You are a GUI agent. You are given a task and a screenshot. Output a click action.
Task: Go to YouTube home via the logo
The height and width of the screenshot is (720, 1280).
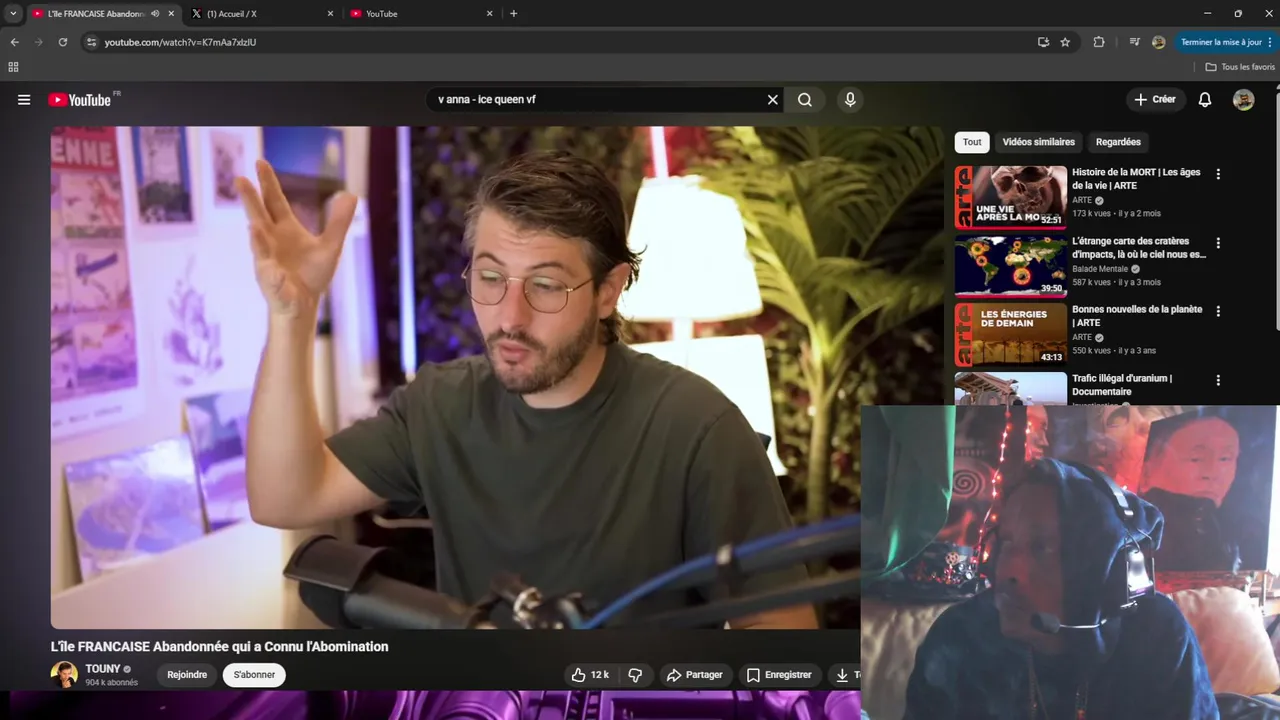pyautogui.click(x=79, y=100)
